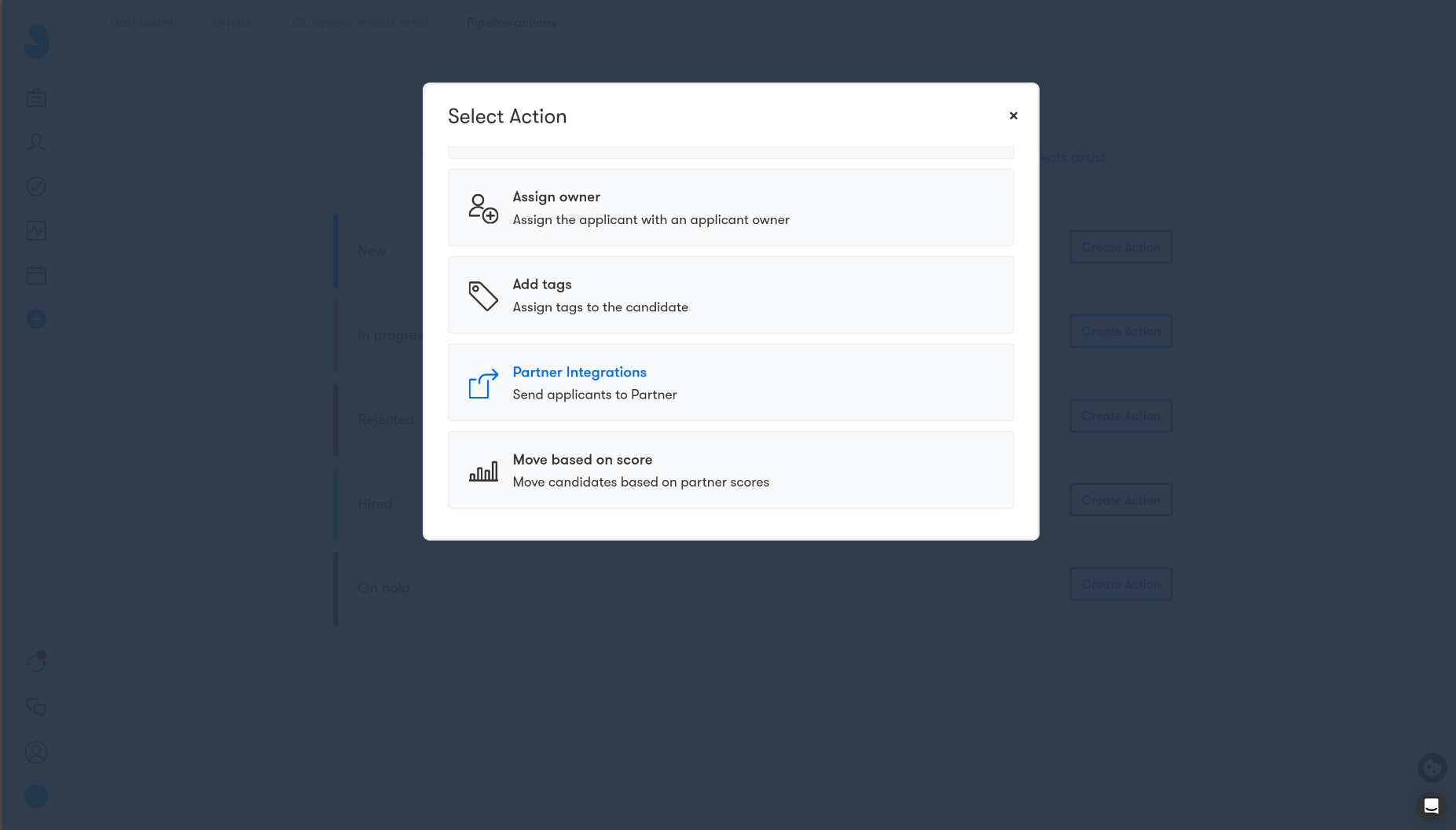The width and height of the screenshot is (1456, 830).
Task: Open the notifications icon with red dot
Action: click(x=36, y=662)
